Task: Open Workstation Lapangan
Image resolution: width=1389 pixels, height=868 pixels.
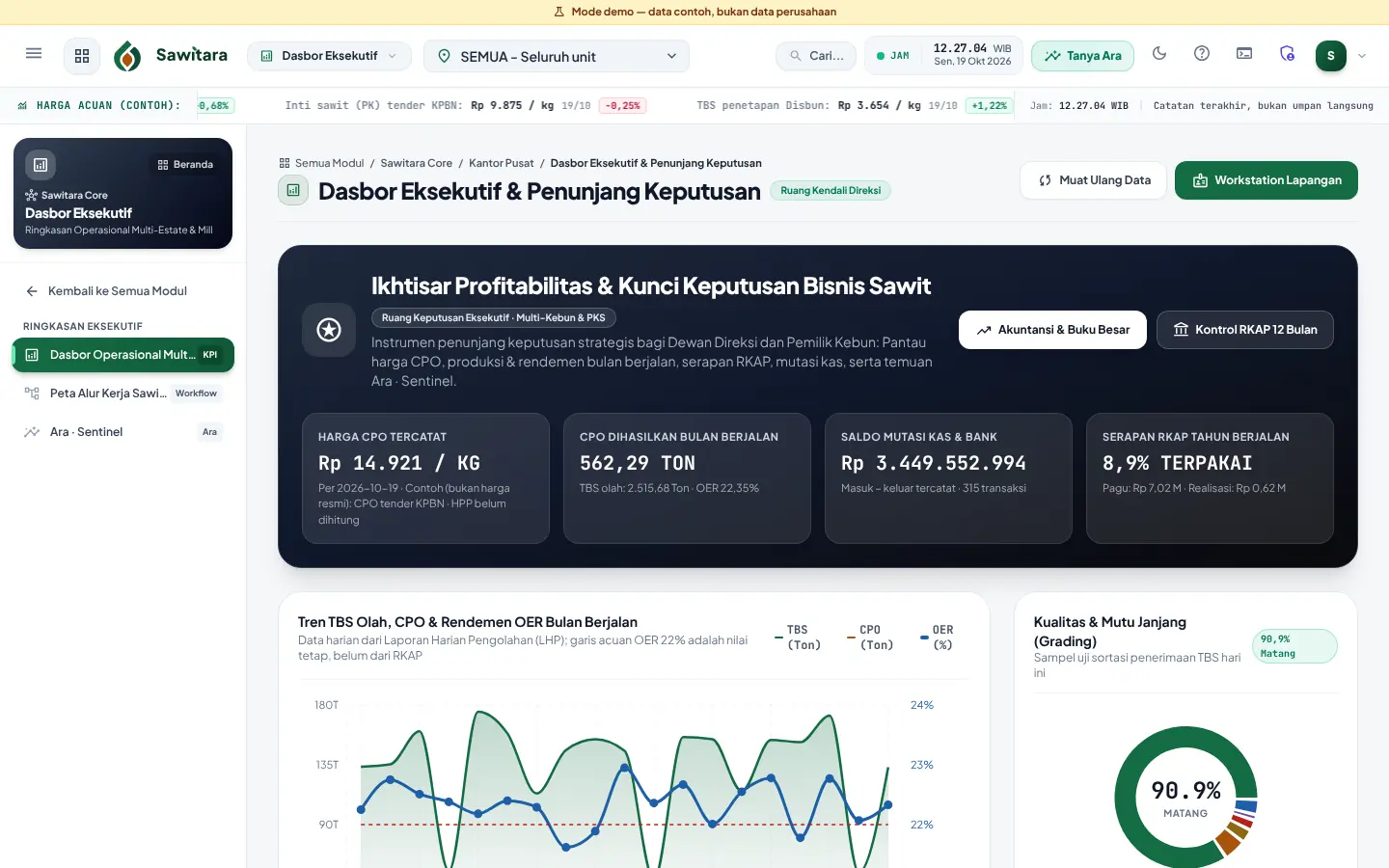Action: coord(1266,180)
